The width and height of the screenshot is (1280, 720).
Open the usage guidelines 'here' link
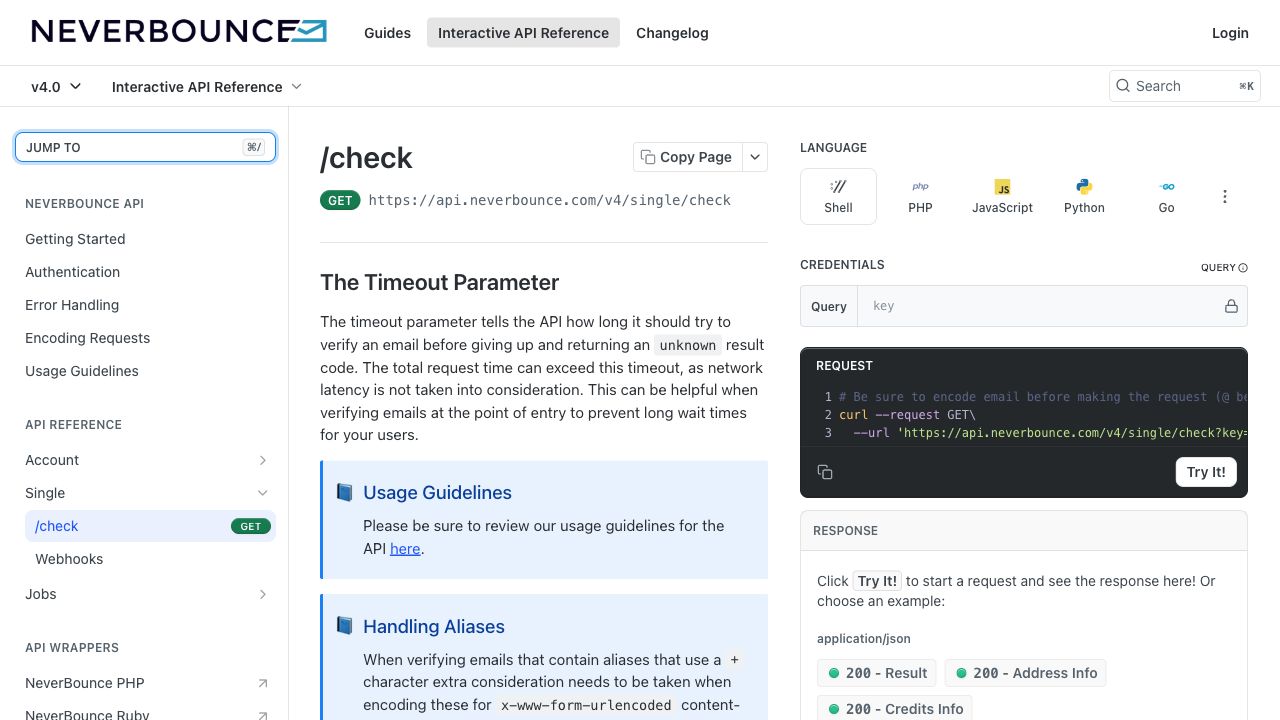coord(405,548)
